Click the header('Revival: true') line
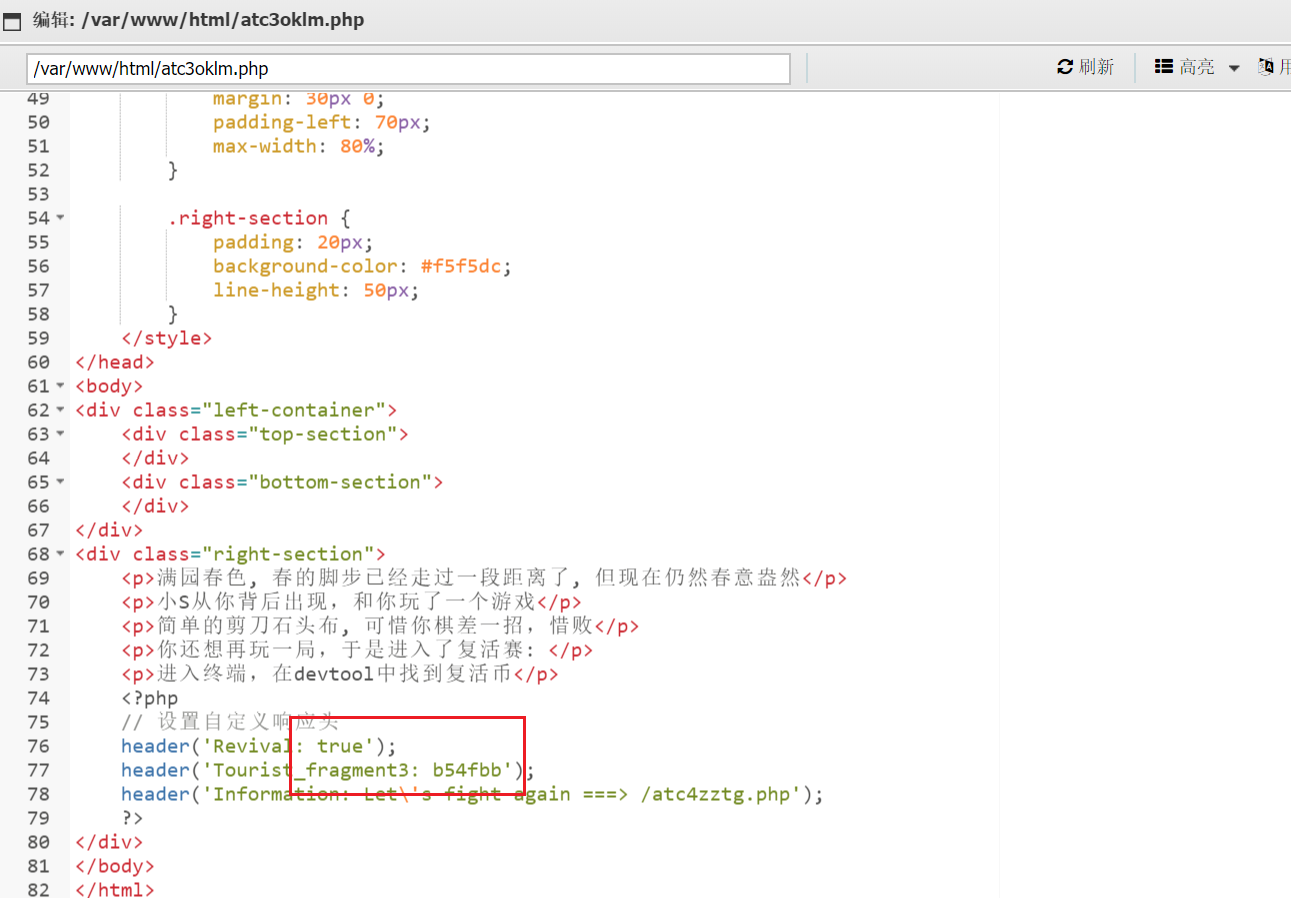This screenshot has width=1291, height=898. [x=259, y=746]
